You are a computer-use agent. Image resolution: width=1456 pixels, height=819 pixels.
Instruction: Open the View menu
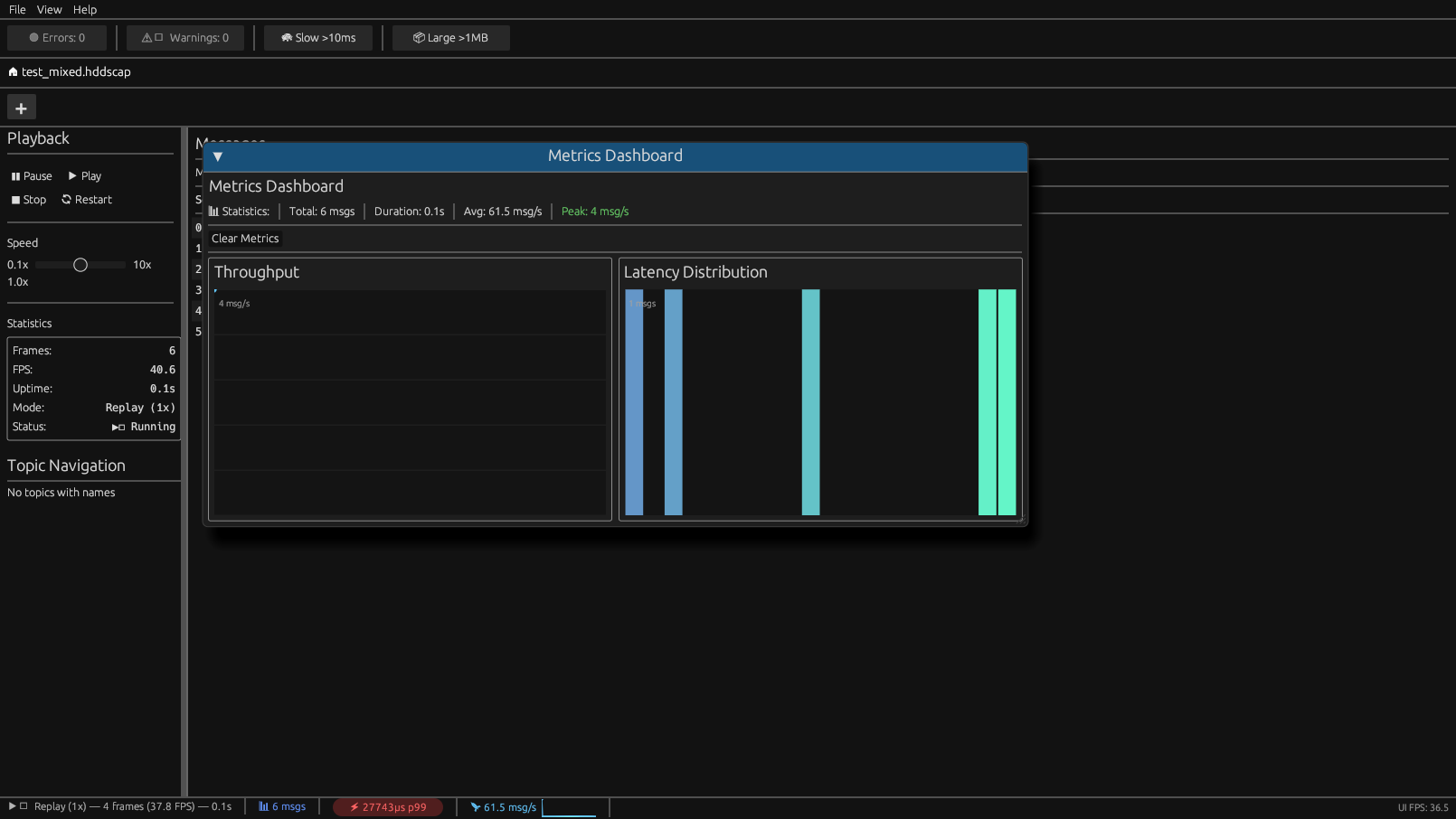[x=49, y=9]
